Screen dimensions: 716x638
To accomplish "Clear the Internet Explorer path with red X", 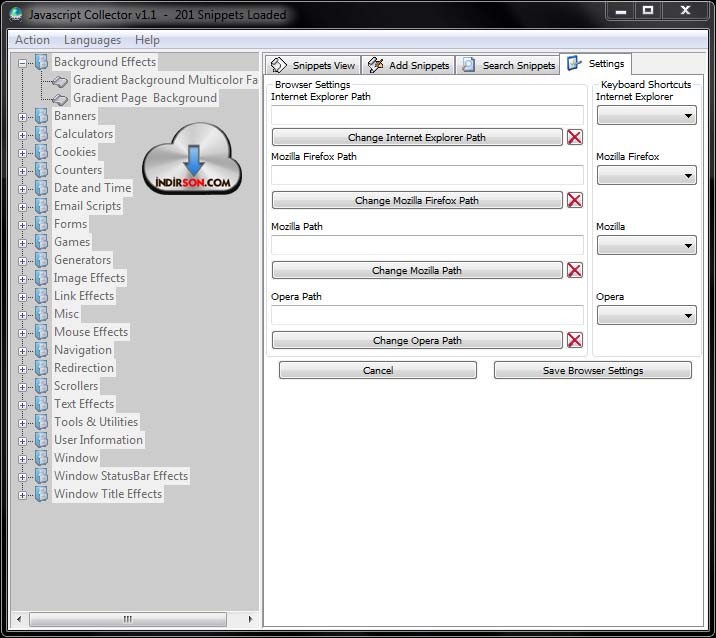I will click(x=574, y=137).
